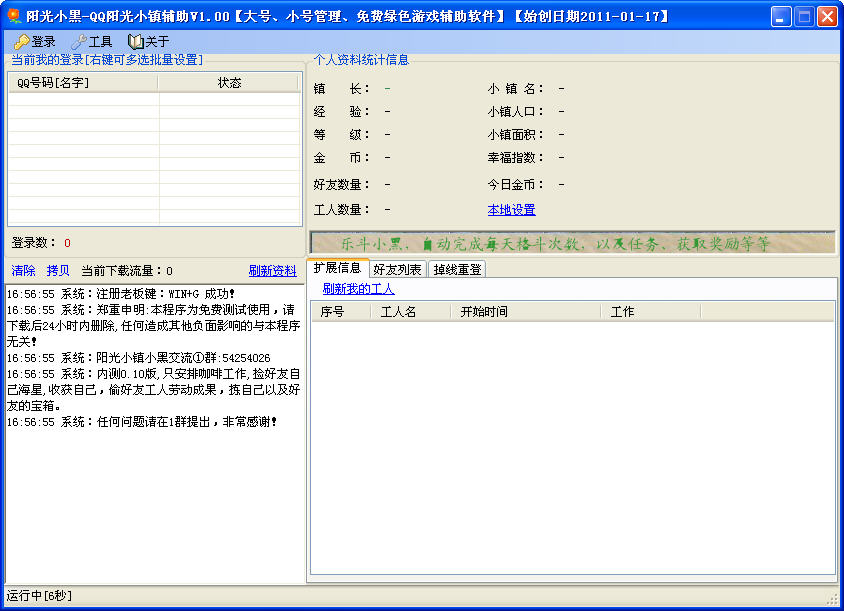Viewport: 844px width, 611px height.
Task: Click the 登录数 label
Action: click(x=33, y=243)
